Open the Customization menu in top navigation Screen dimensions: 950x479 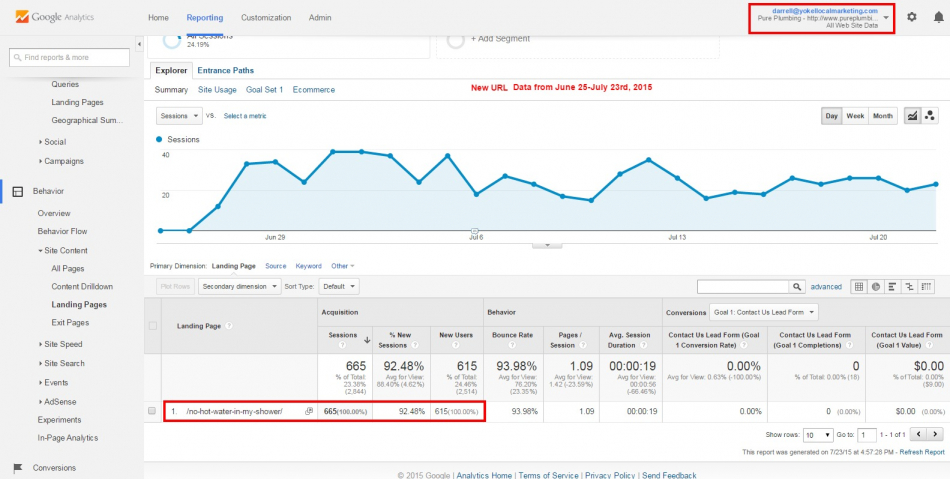266,18
